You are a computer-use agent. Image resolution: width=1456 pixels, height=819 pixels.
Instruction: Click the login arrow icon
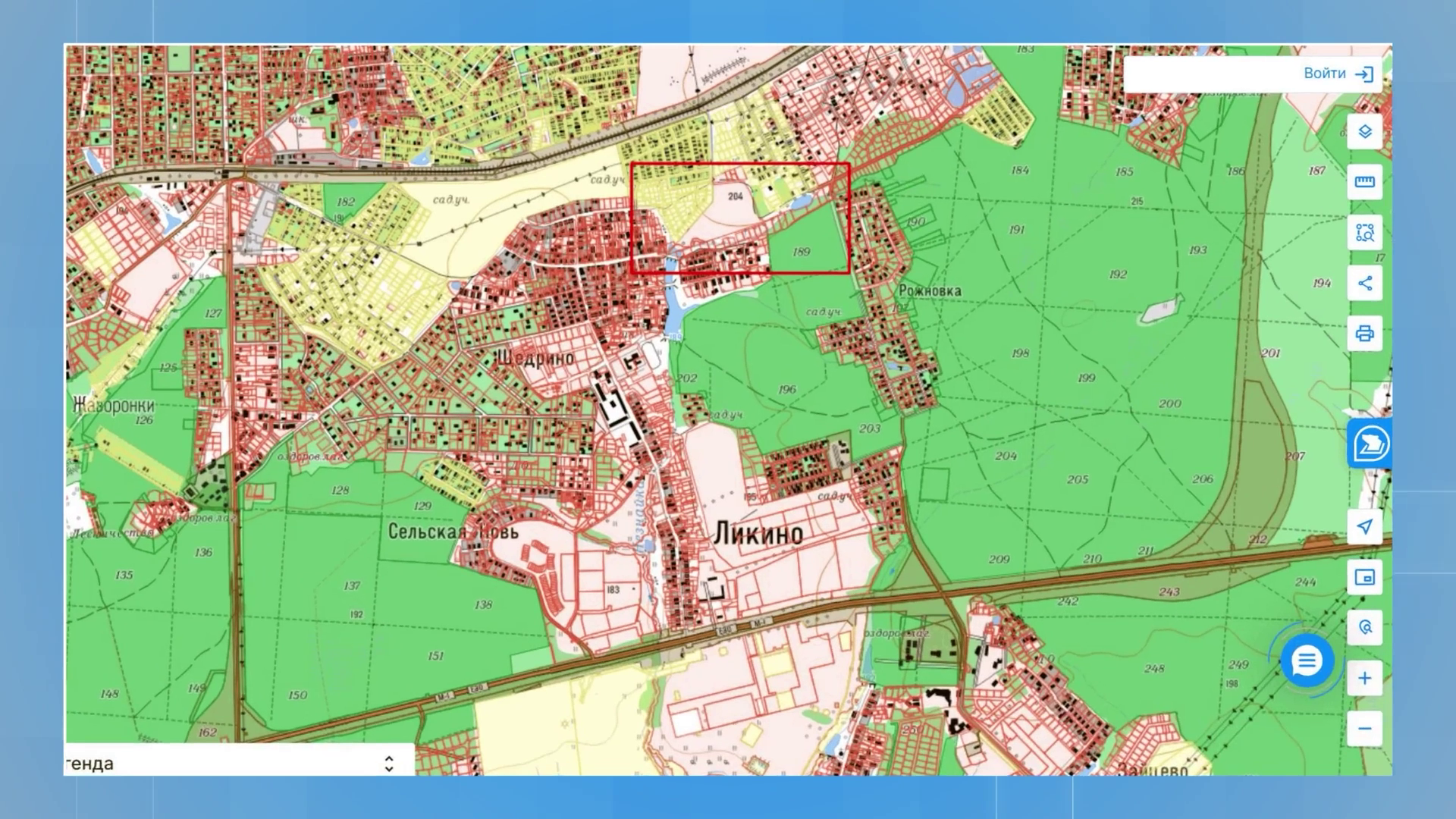point(1364,74)
